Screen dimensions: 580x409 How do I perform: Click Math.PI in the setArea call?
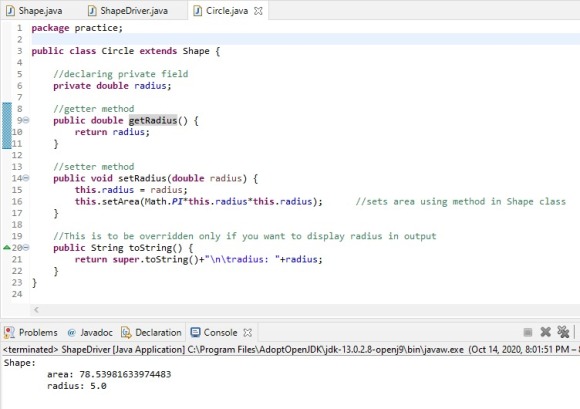pyautogui.click(x=163, y=202)
